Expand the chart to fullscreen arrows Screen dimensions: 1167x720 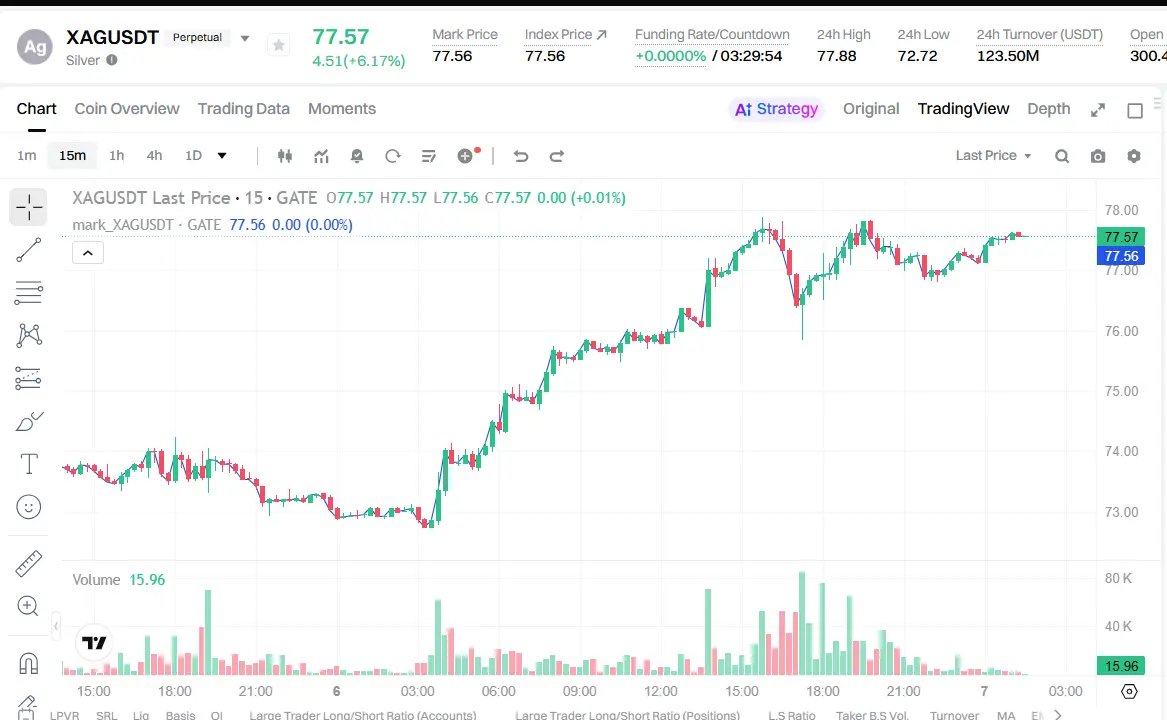pyautogui.click(x=1098, y=110)
